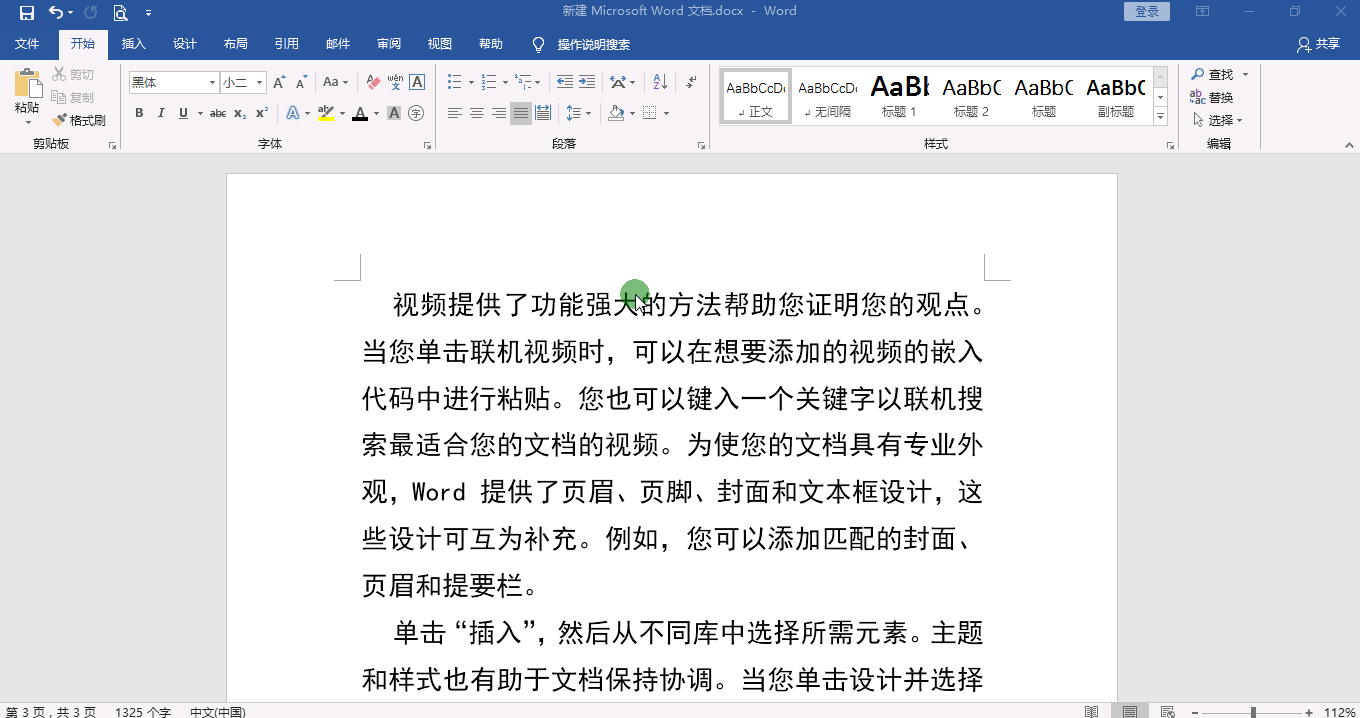Click the Save icon in quick access toolbar
This screenshot has height=718, width=1360.
click(x=27, y=13)
